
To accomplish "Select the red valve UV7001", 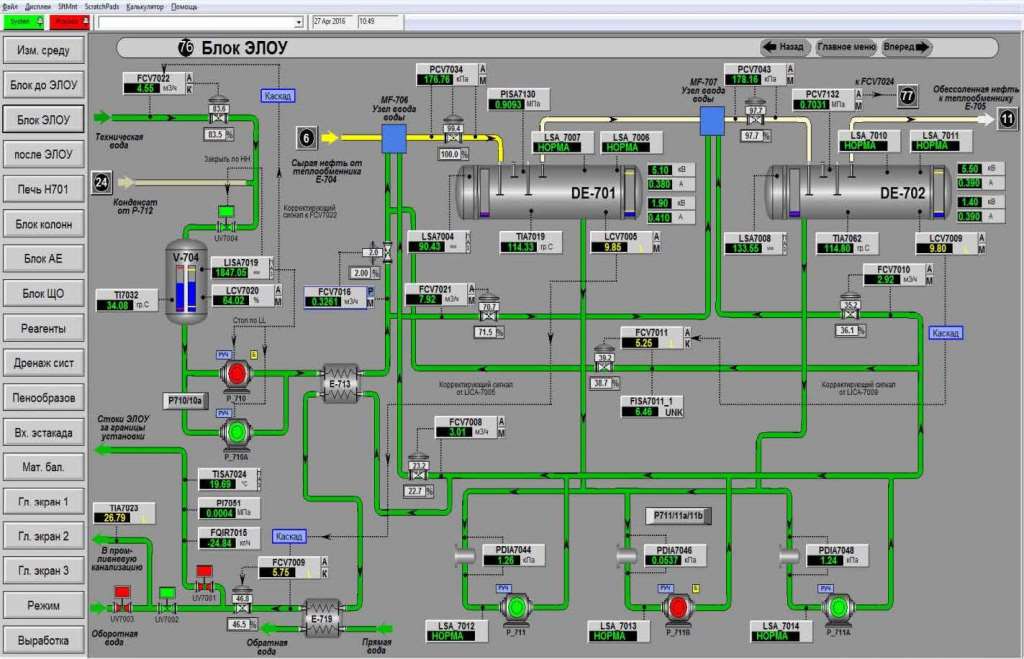I will point(204,579).
